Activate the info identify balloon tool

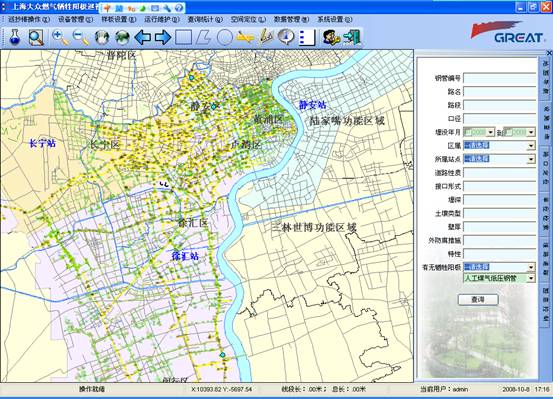[286, 37]
